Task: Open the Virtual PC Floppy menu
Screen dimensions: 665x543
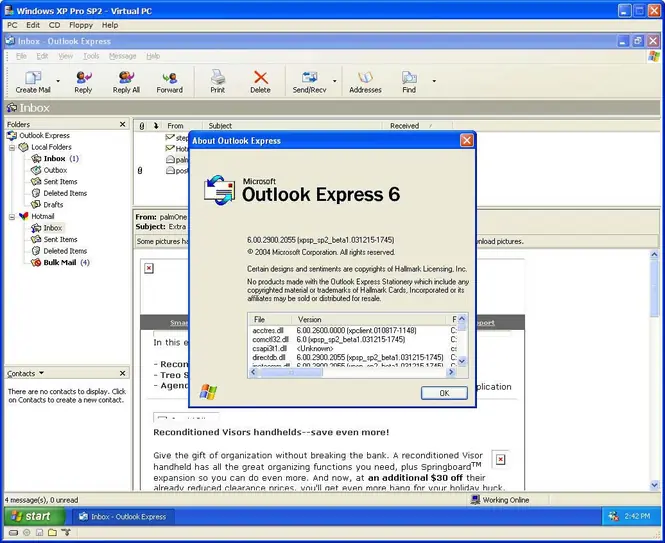Action: tap(81, 25)
